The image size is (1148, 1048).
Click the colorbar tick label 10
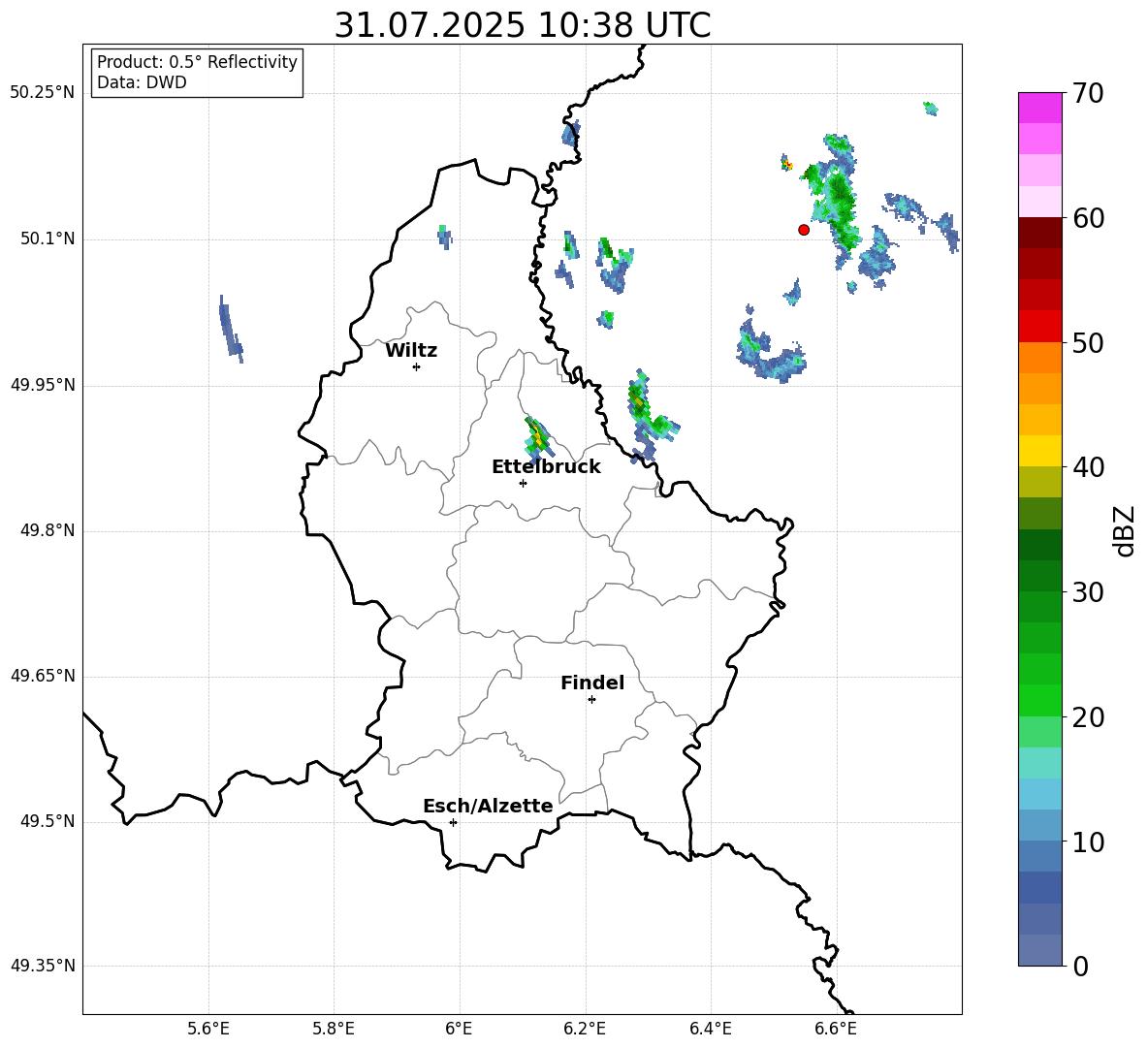coord(1088,842)
